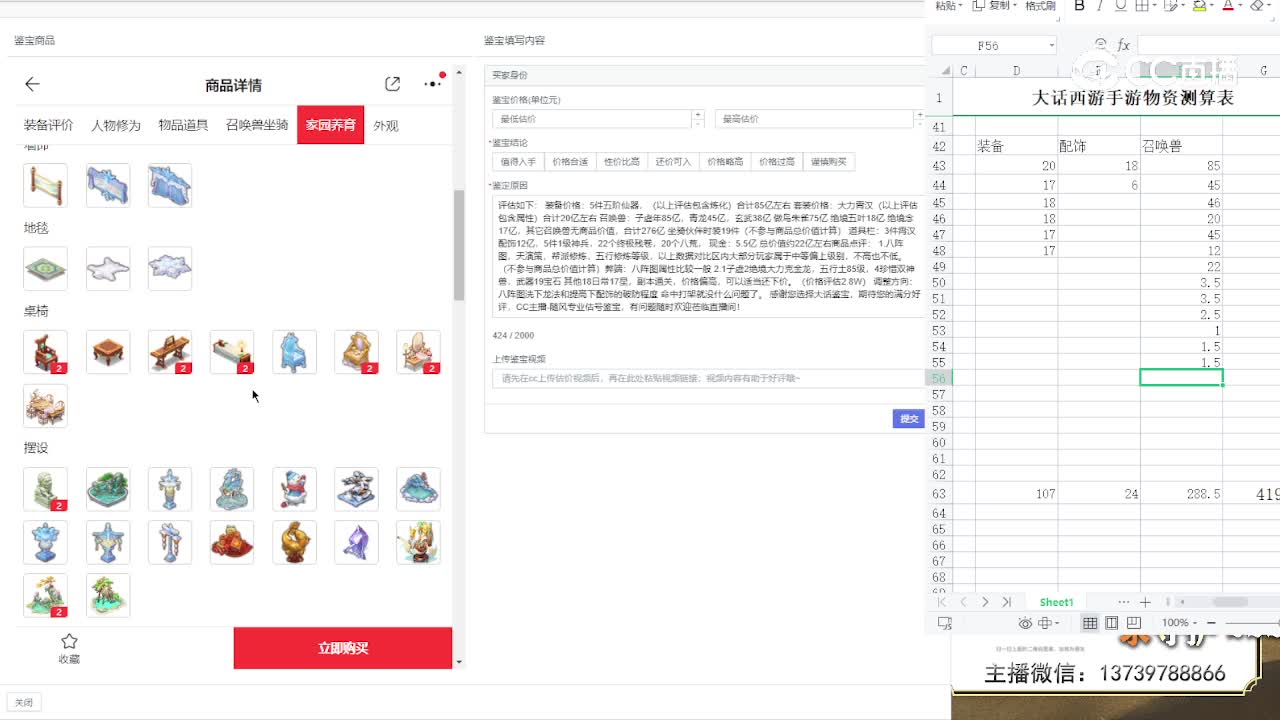This screenshot has height=720, width=1280.
Task: Select the blue crystal chair under 桌椅
Action: pyautogui.click(x=294, y=352)
